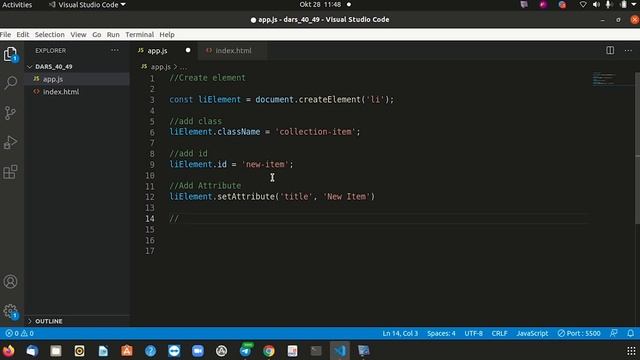Open the Help icon in the dock
The image size is (640, 360).
pos(151,351)
